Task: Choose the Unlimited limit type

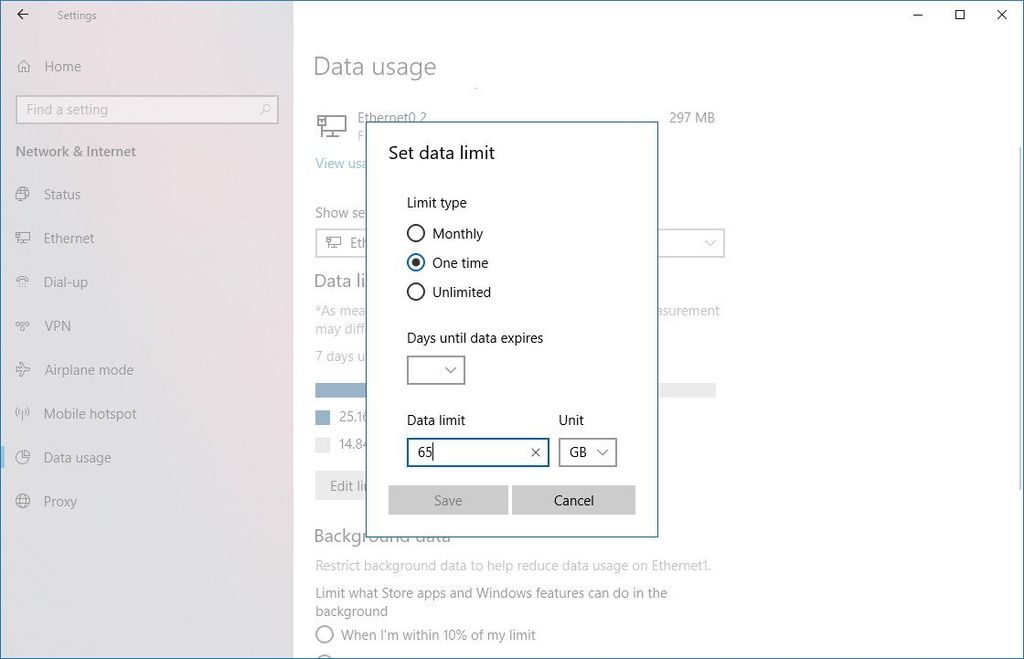Action: click(416, 292)
